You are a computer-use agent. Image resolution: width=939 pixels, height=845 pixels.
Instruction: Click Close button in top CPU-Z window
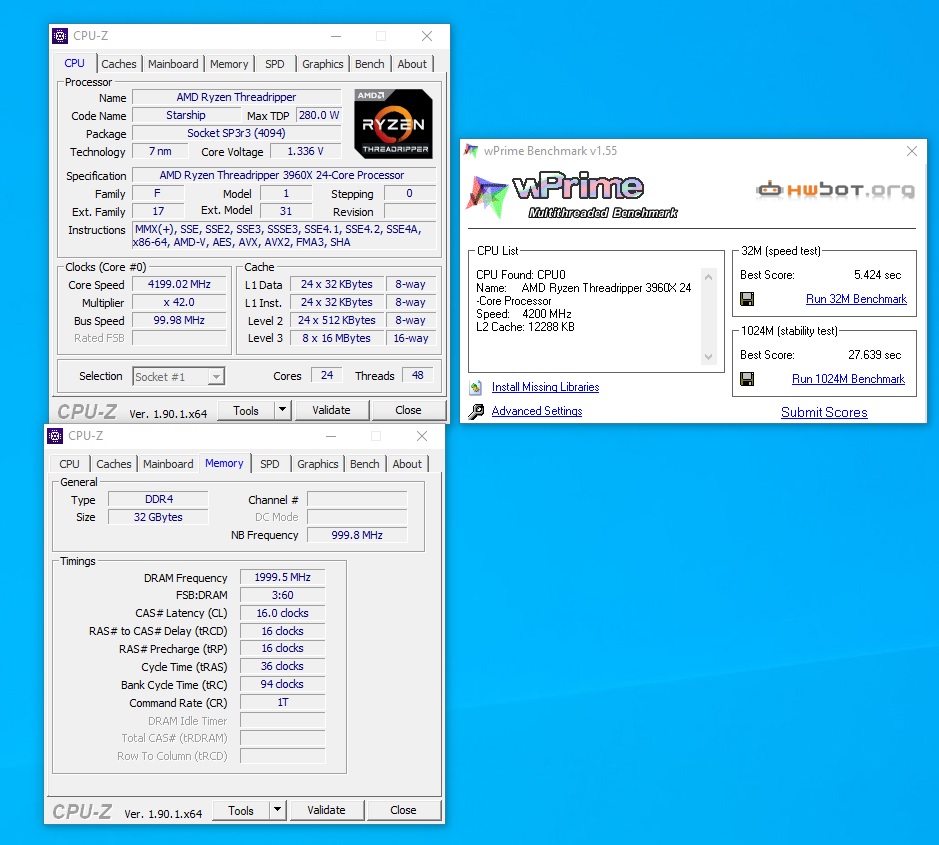click(408, 410)
